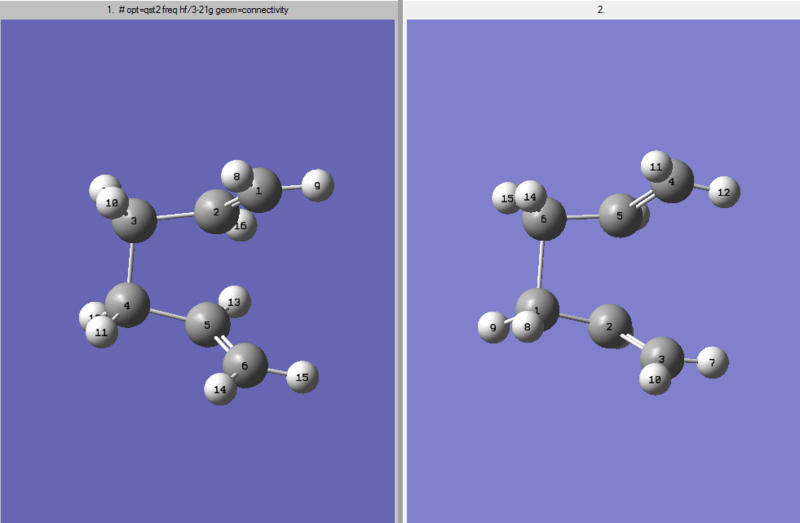This screenshot has width=800, height=523.
Task: Select hydrogen atom 10 in view 1
Action: point(112,203)
